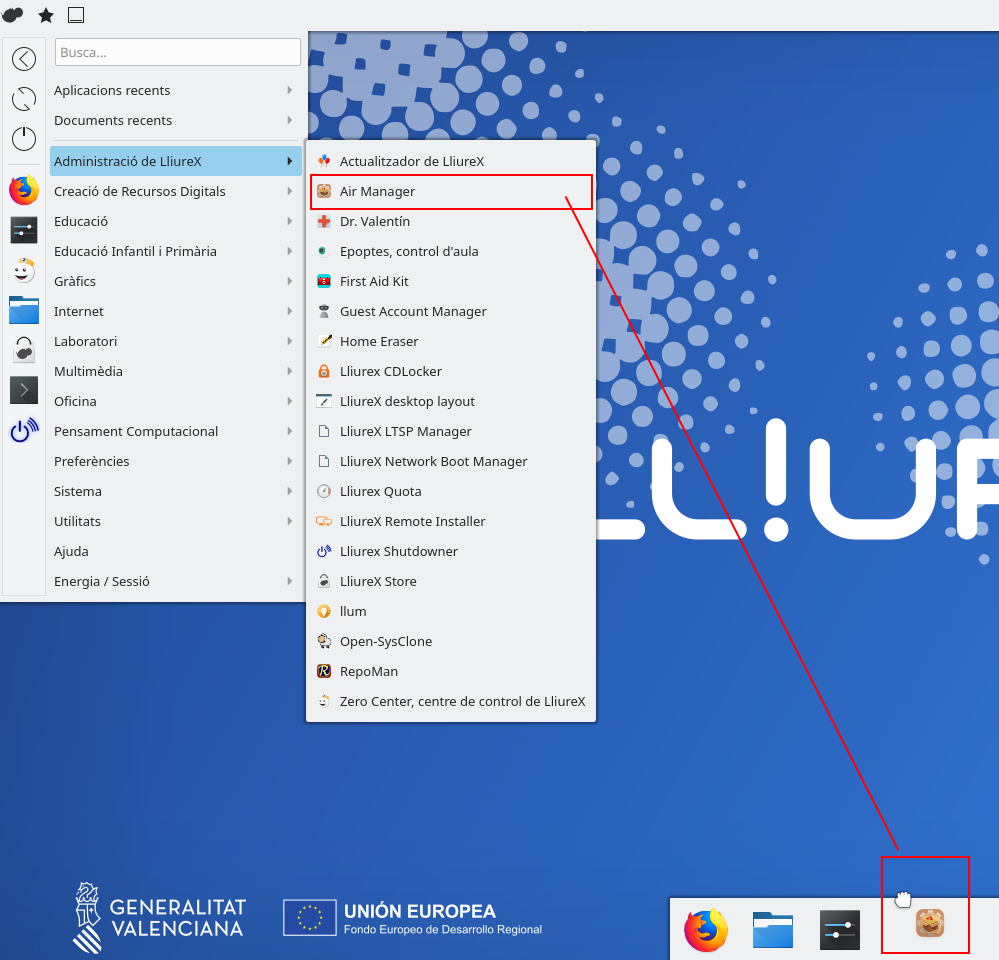Click the smiley face Zero Center sidebar icon
999x960 pixels.
[24, 270]
